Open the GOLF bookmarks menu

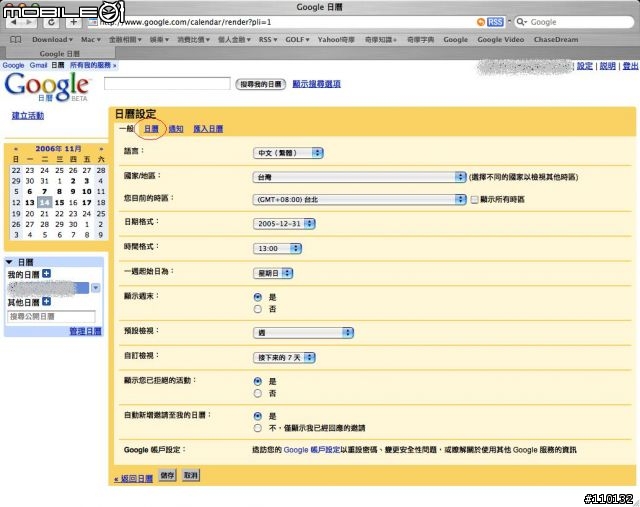(x=297, y=40)
